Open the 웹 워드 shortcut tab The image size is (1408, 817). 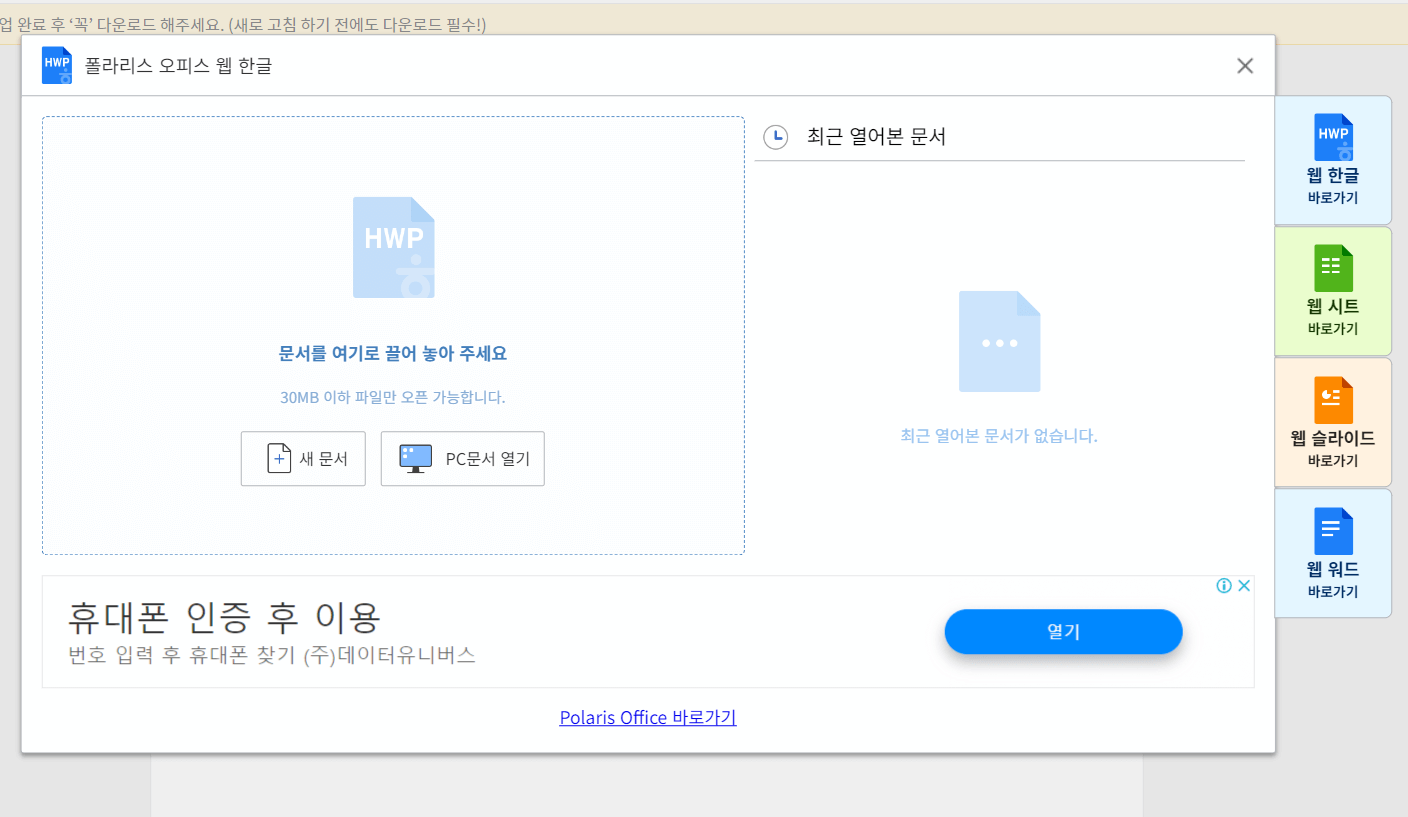point(1333,553)
